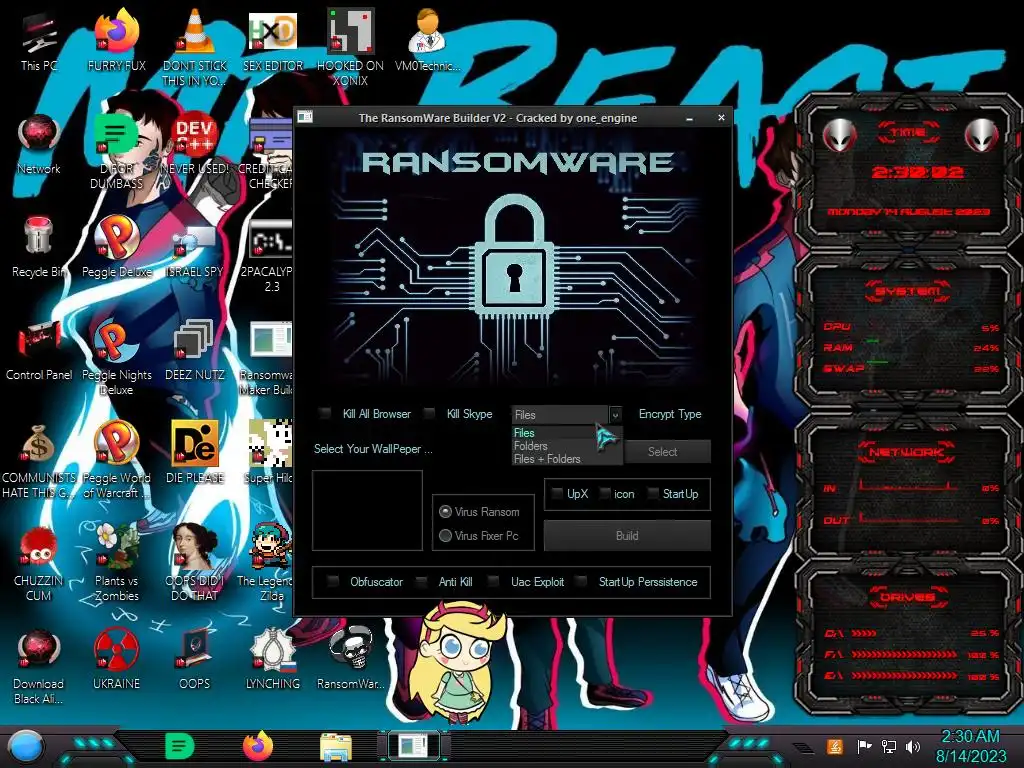The height and width of the screenshot is (768, 1024).
Task: Click the network tray icon
Action: click(889, 746)
